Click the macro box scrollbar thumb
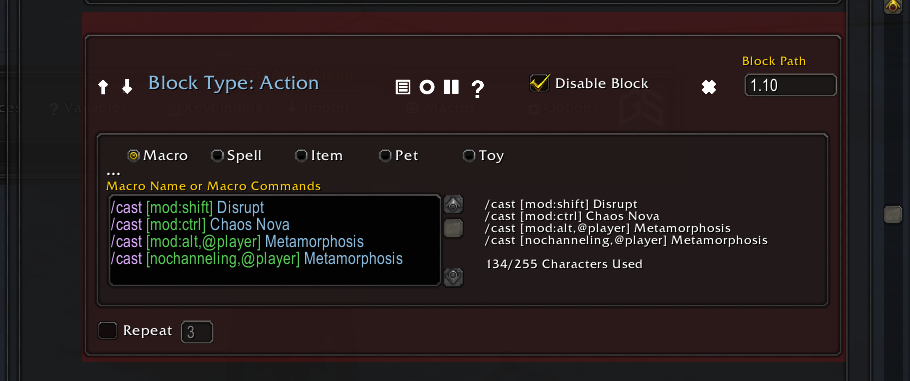 453,228
